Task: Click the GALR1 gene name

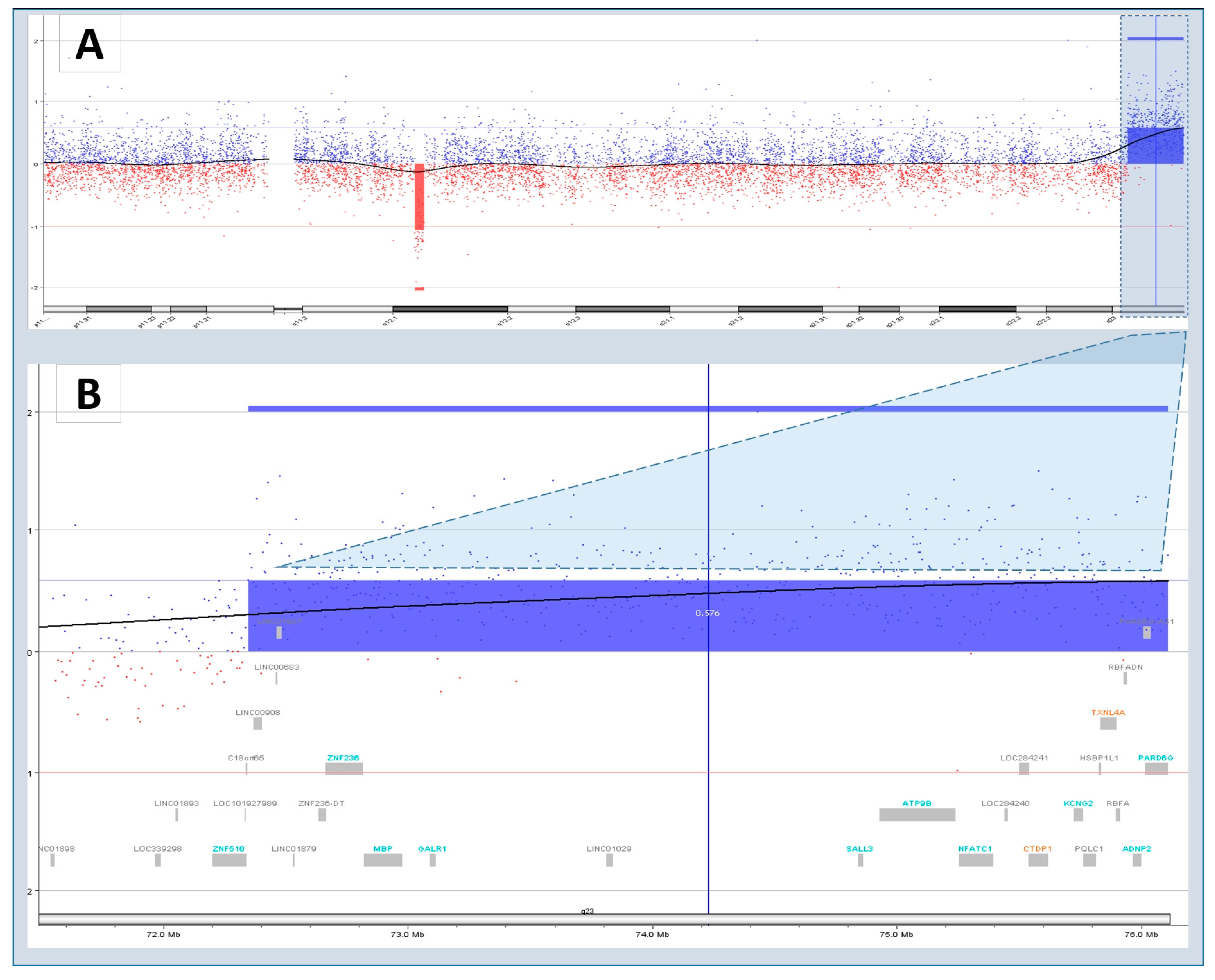Action: [x=432, y=848]
